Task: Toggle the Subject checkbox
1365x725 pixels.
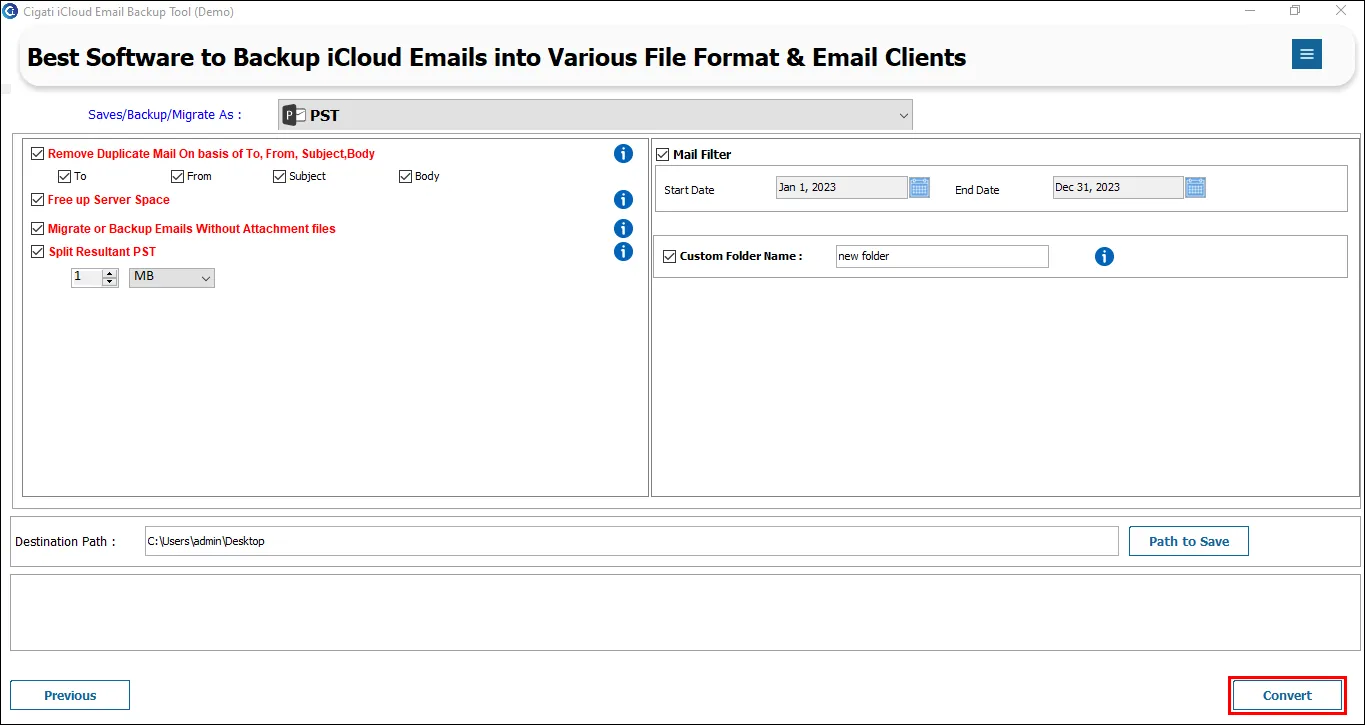Action: 280,176
